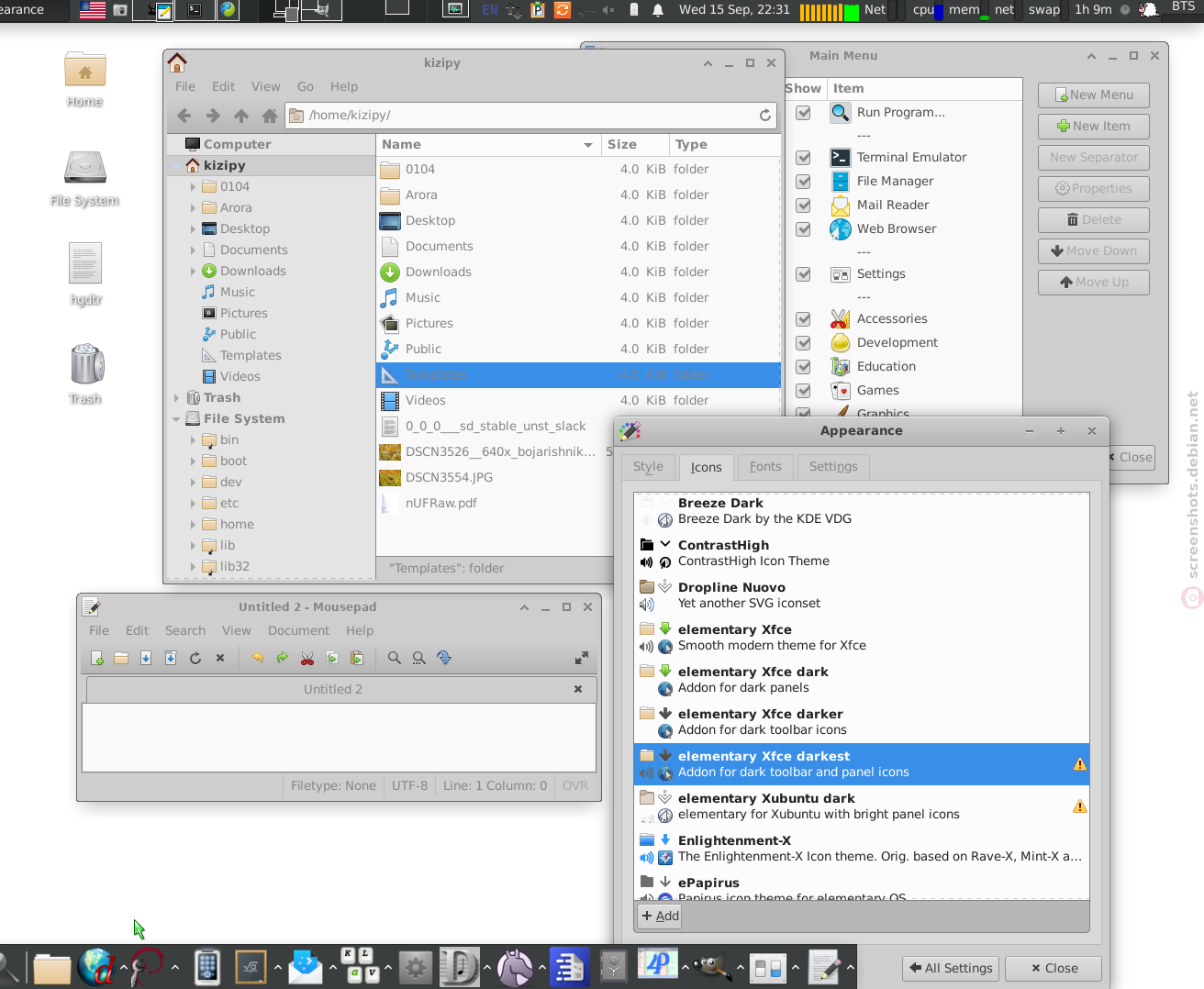The image size is (1204, 989).
Task: Click the Add button in Appearance icons
Action: (x=660, y=916)
